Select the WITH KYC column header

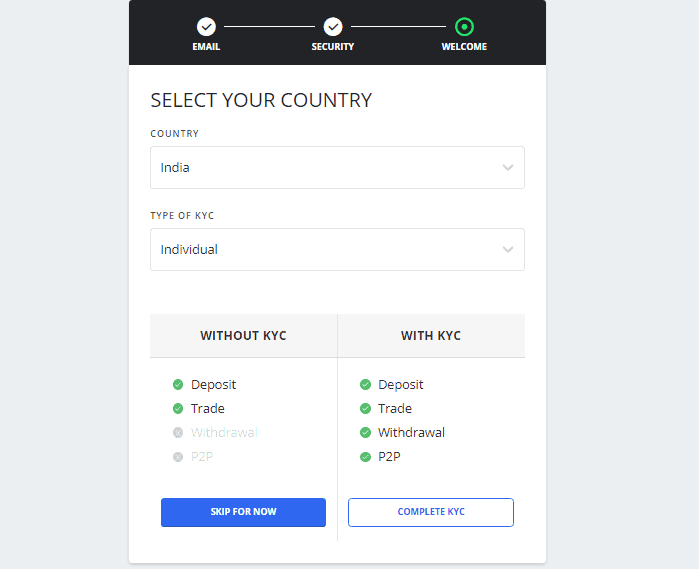coord(431,336)
